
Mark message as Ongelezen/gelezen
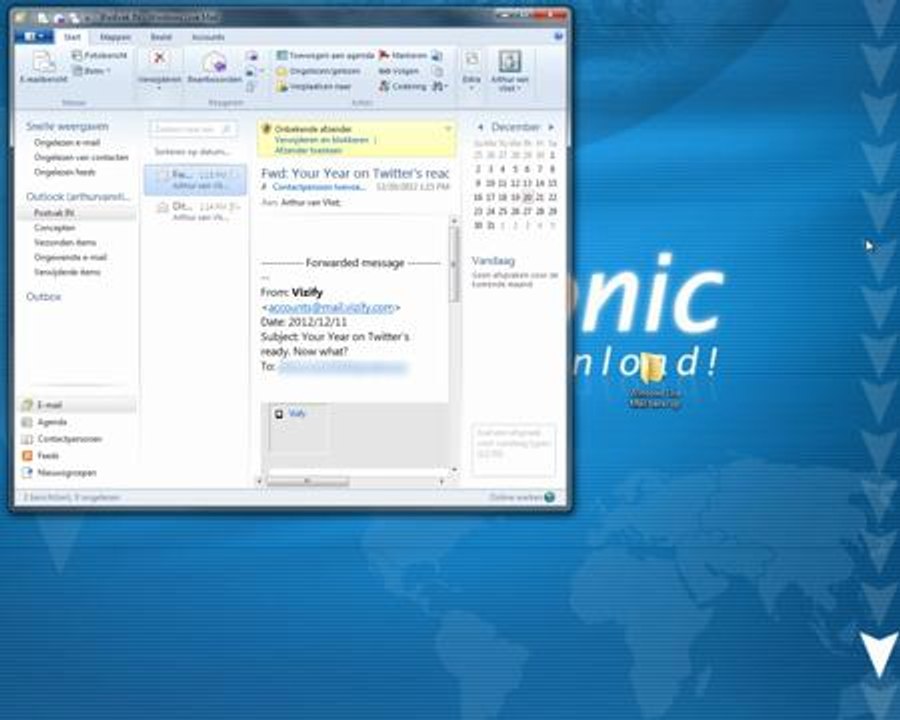pos(318,71)
